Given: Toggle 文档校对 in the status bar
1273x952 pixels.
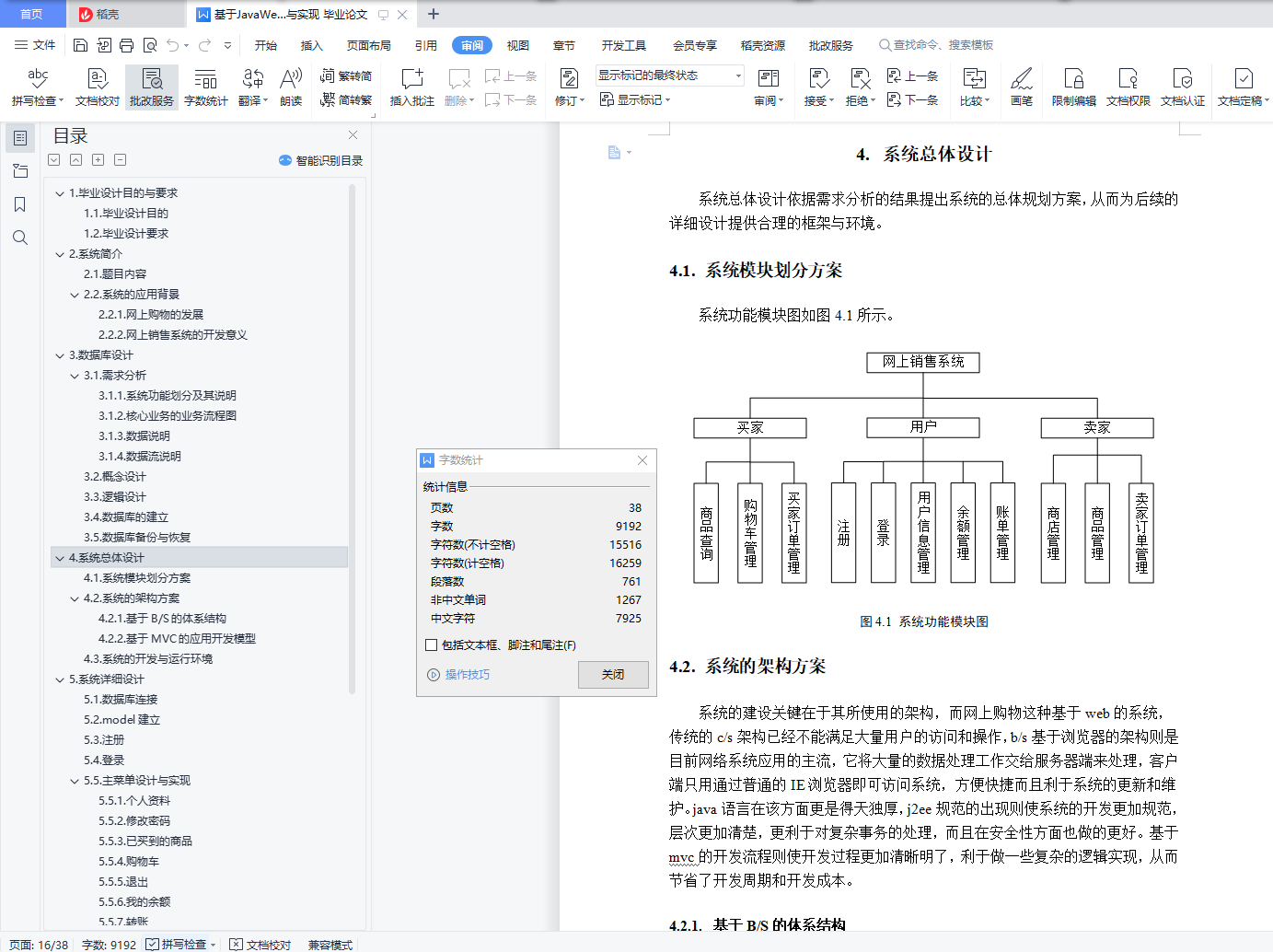Looking at the screenshot, I should click(260, 945).
